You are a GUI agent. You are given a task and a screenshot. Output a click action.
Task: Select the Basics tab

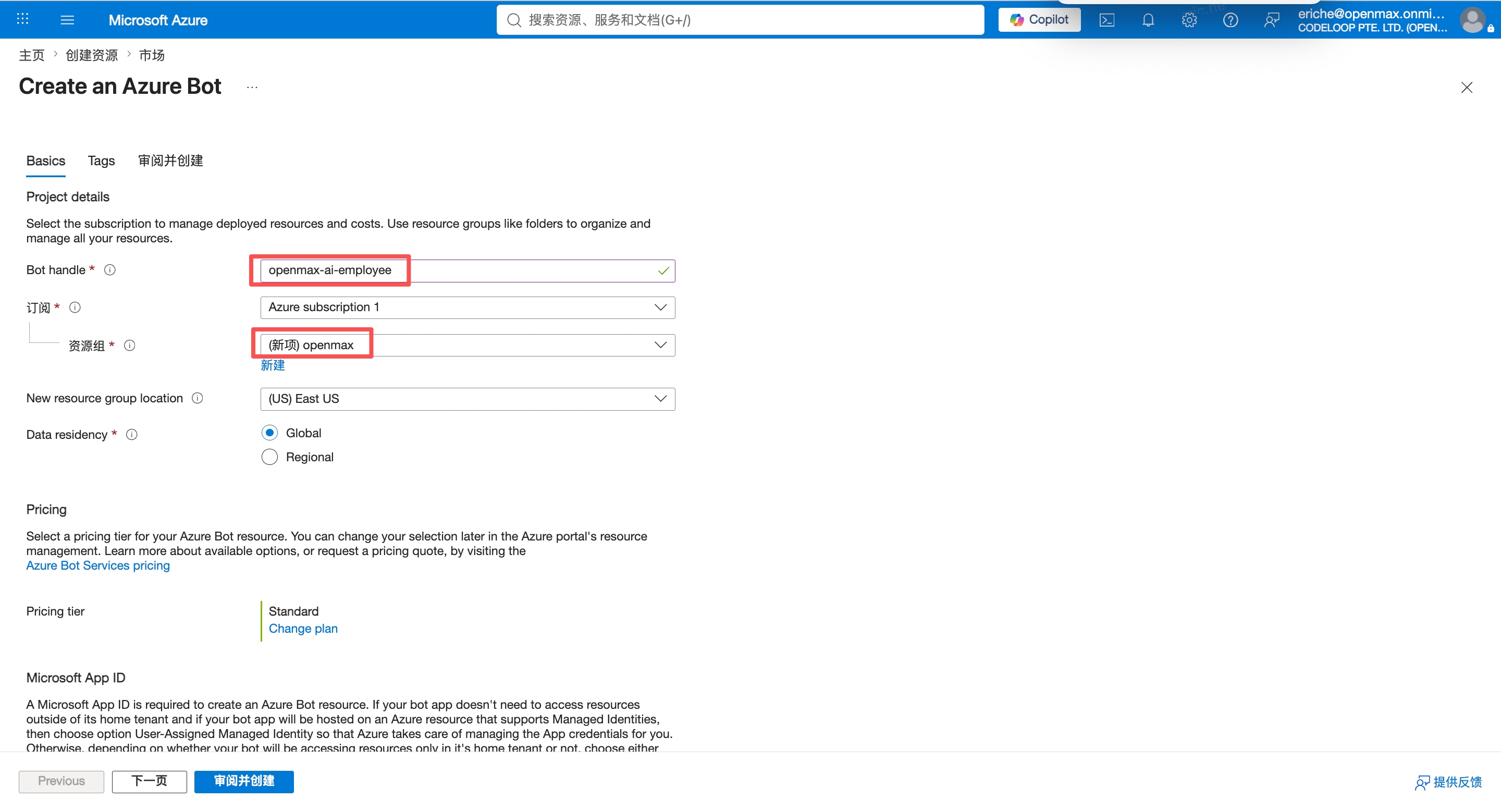tap(45, 161)
